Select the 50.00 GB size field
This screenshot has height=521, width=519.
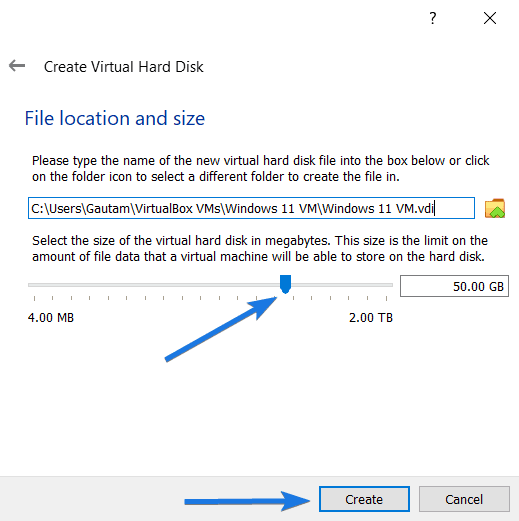(x=454, y=286)
